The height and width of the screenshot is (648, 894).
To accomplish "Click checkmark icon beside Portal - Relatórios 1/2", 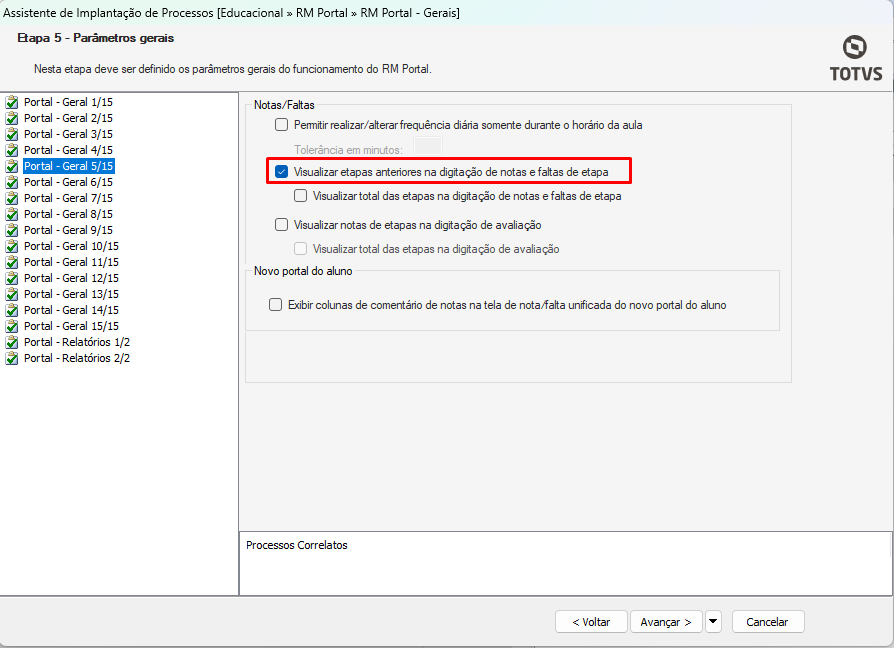I will (x=11, y=342).
